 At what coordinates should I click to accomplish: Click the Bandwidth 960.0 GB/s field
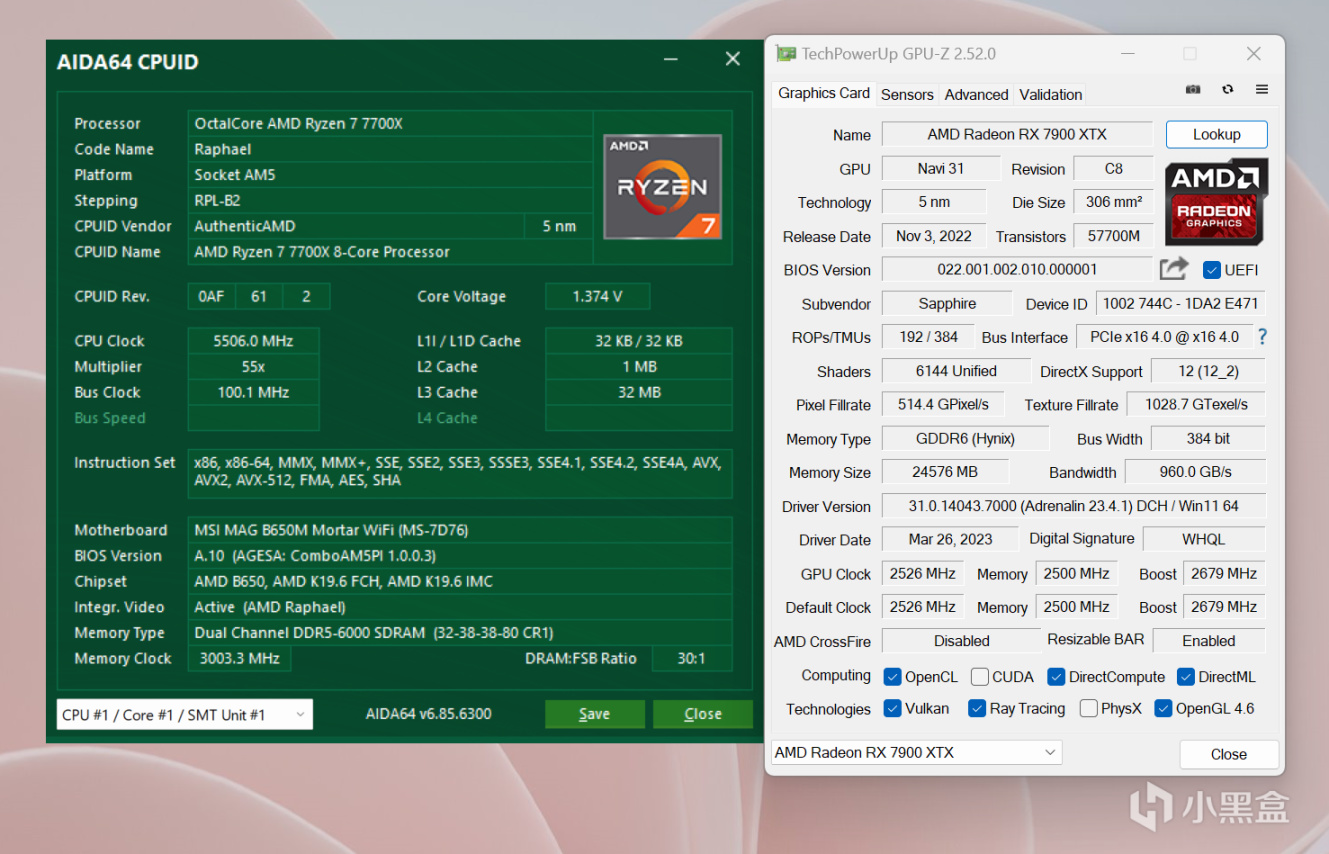[1196, 472]
